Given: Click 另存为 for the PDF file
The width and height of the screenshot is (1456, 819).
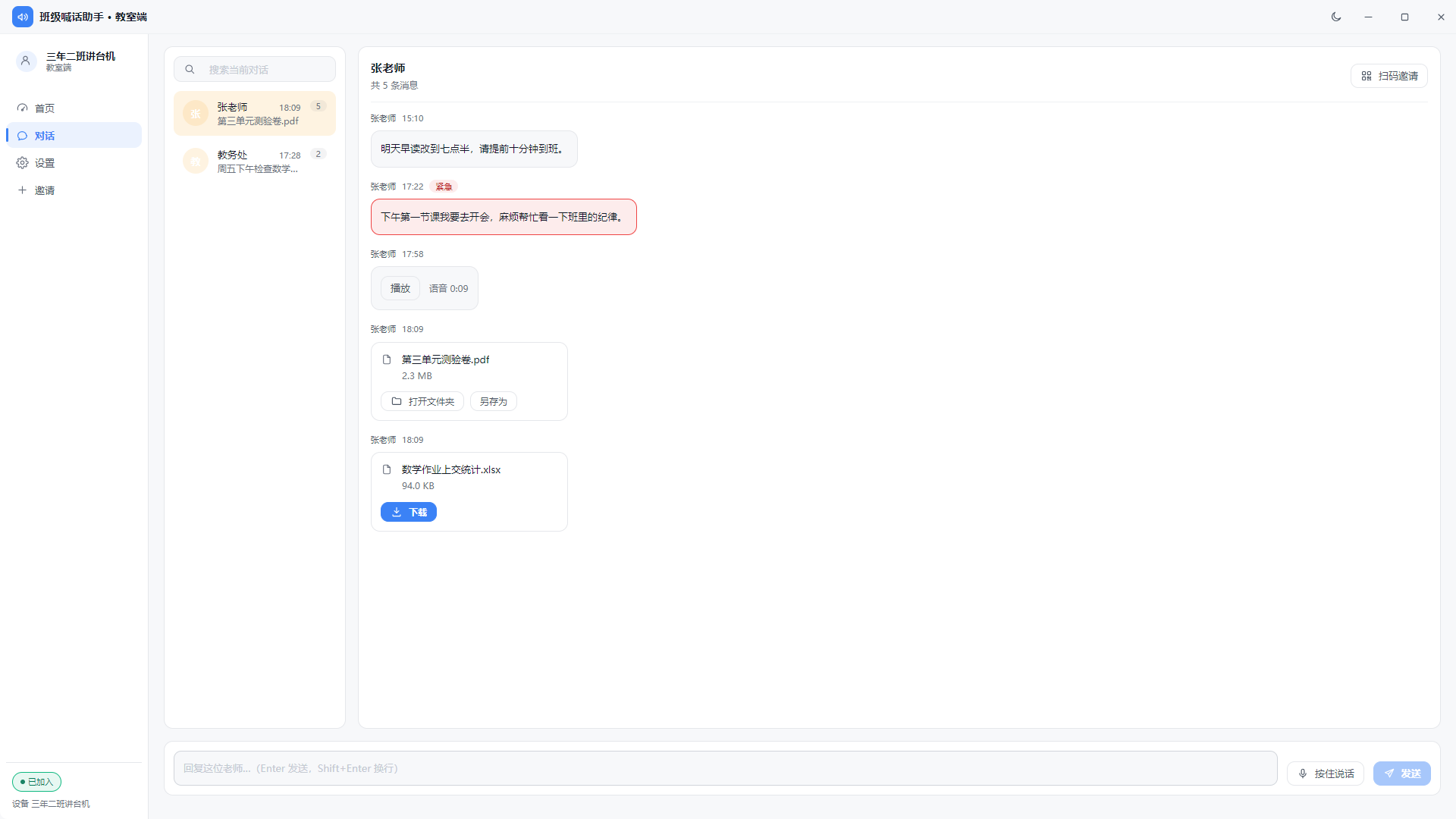Looking at the screenshot, I should coord(494,401).
